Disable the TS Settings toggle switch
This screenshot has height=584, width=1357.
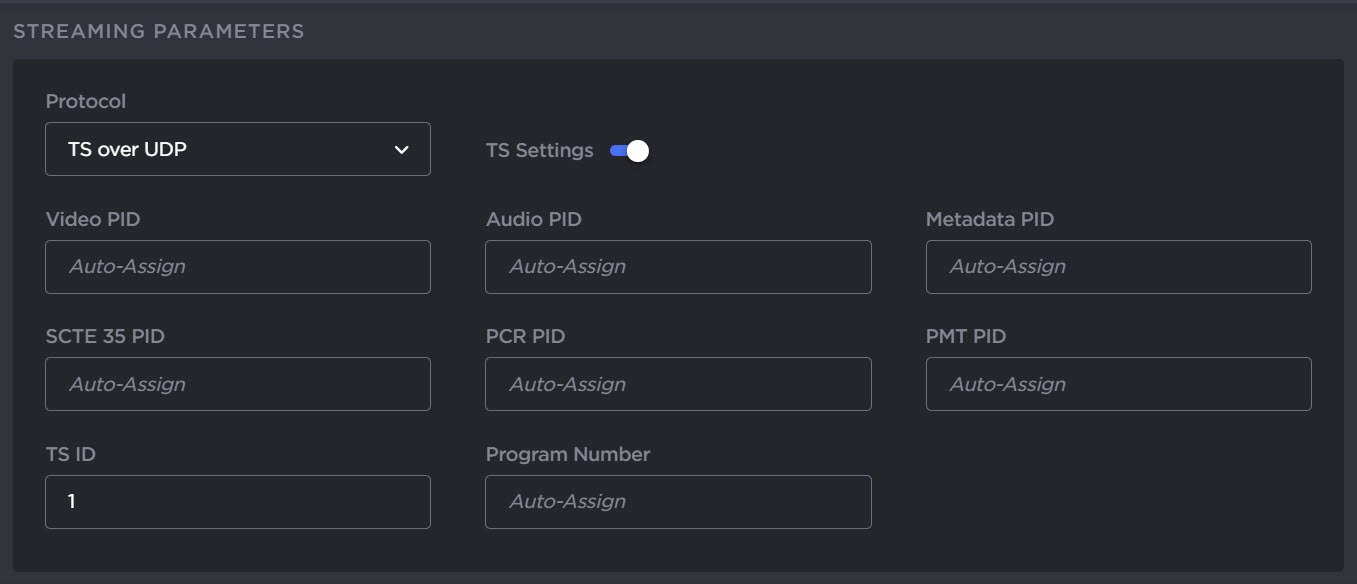629,151
